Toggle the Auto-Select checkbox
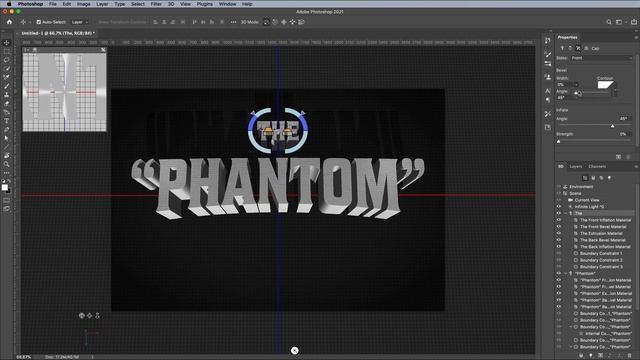The image size is (640, 360). [x=39, y=22]
